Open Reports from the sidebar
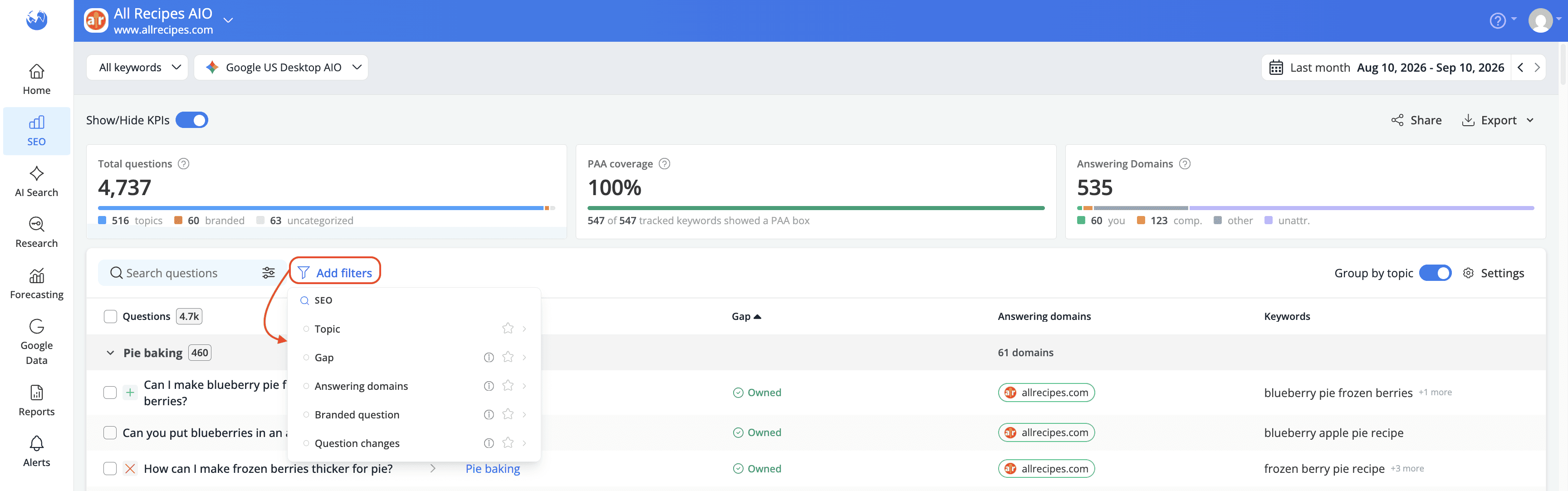 point(36,401)
